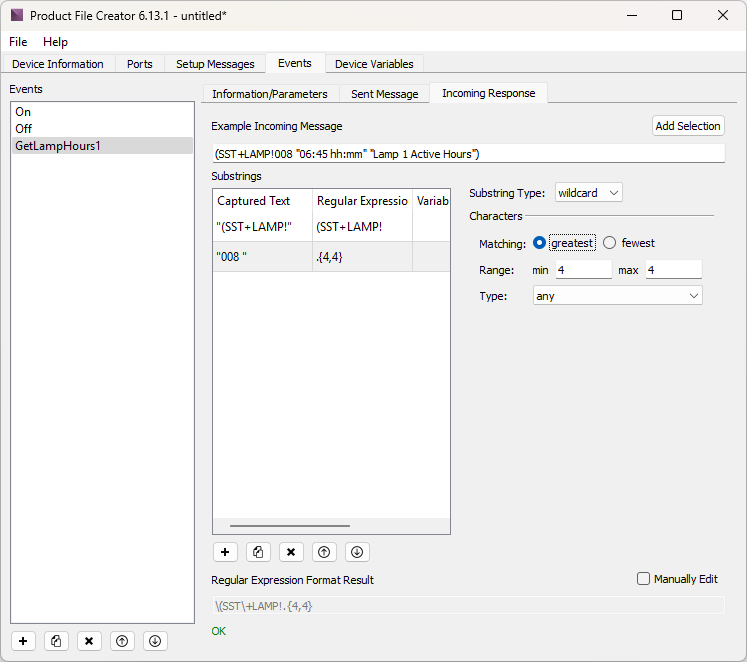Click the Add Selection button
The width and height of the screenshot is (747, 662).
pyautogui.click(x=687, y=126)
